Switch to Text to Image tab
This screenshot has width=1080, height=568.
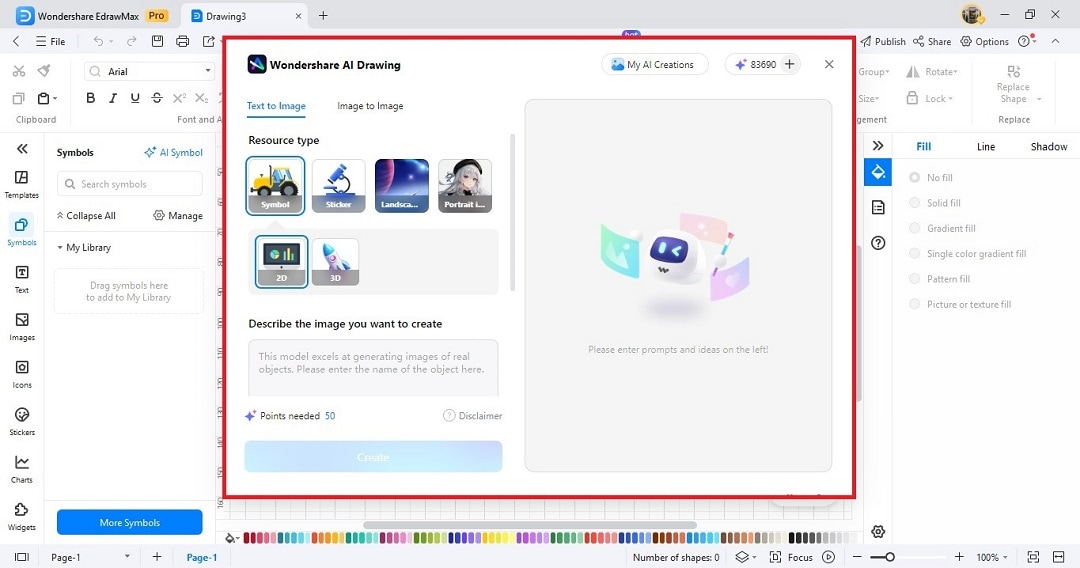[276, 106]
